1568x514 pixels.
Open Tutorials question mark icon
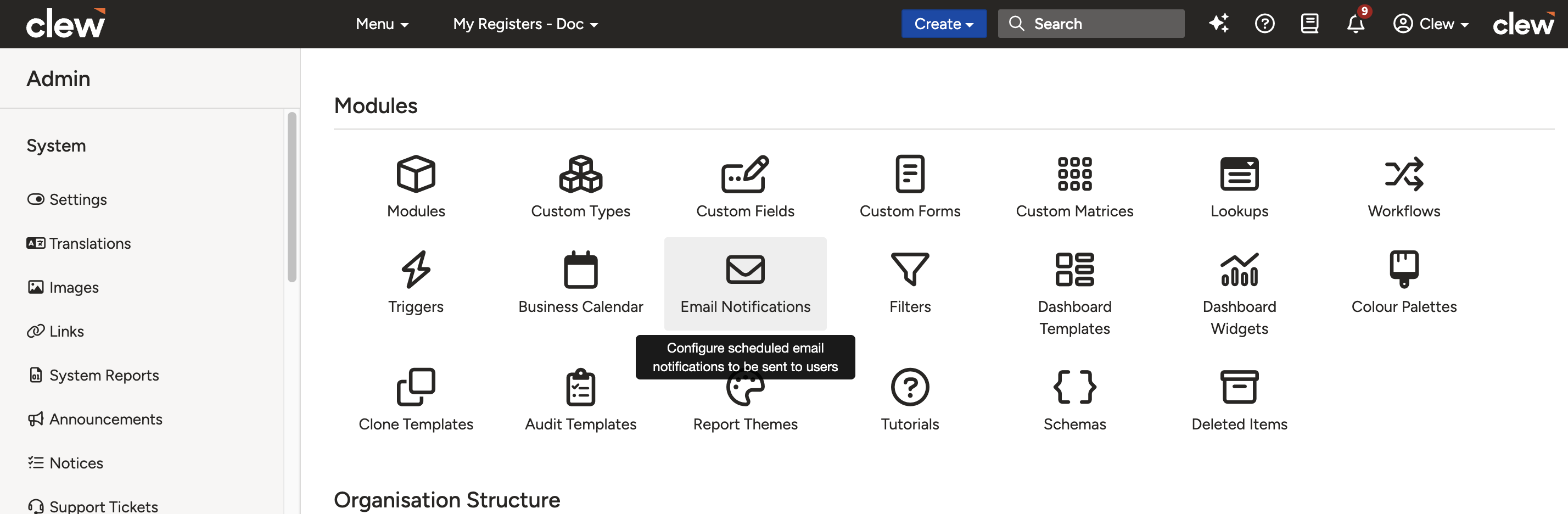coord(910,387)
